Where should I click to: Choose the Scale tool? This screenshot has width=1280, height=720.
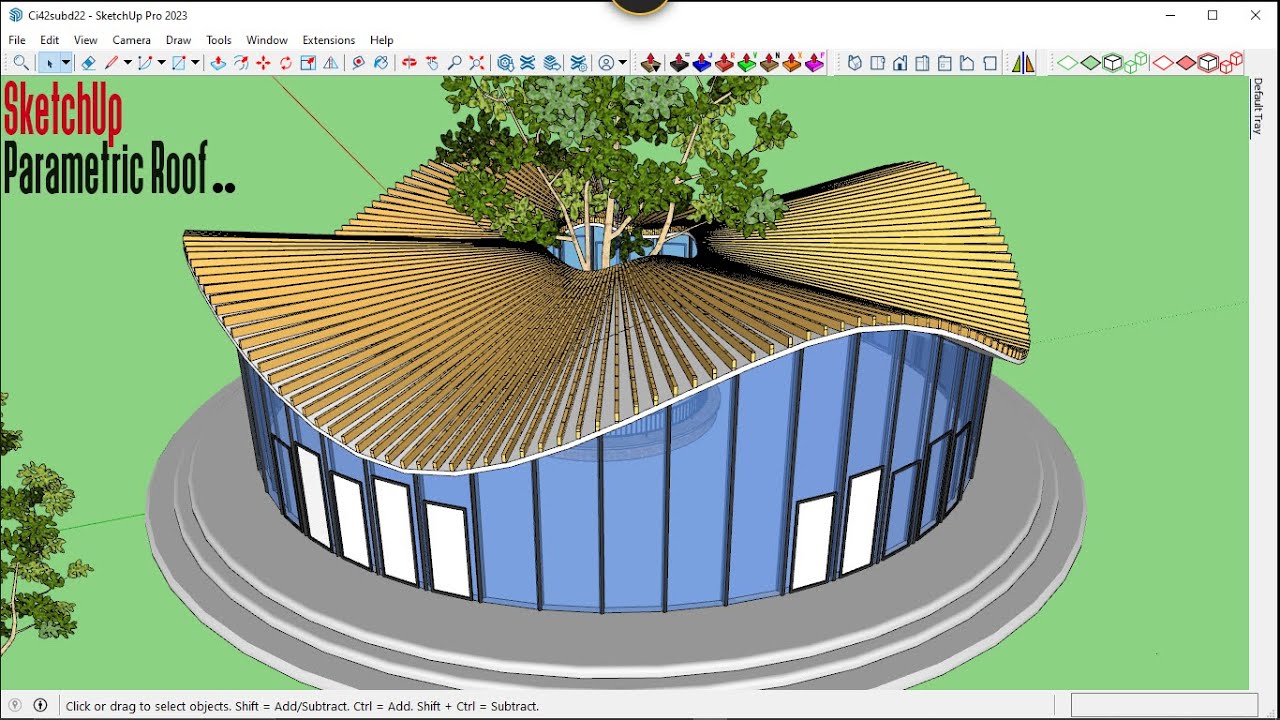click(x=308, y=63)
